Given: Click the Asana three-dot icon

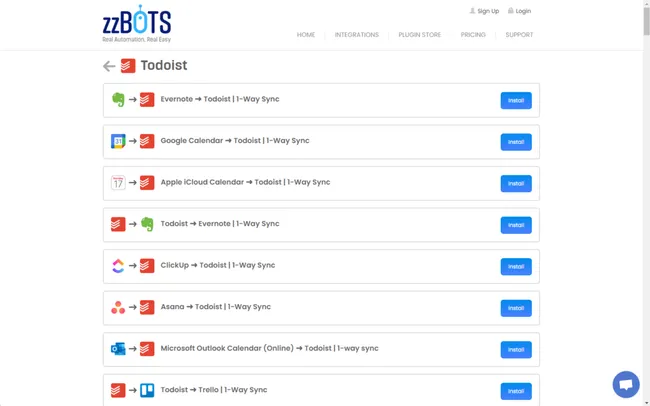Looking at the screenshot, I should (x=118, y=307).
